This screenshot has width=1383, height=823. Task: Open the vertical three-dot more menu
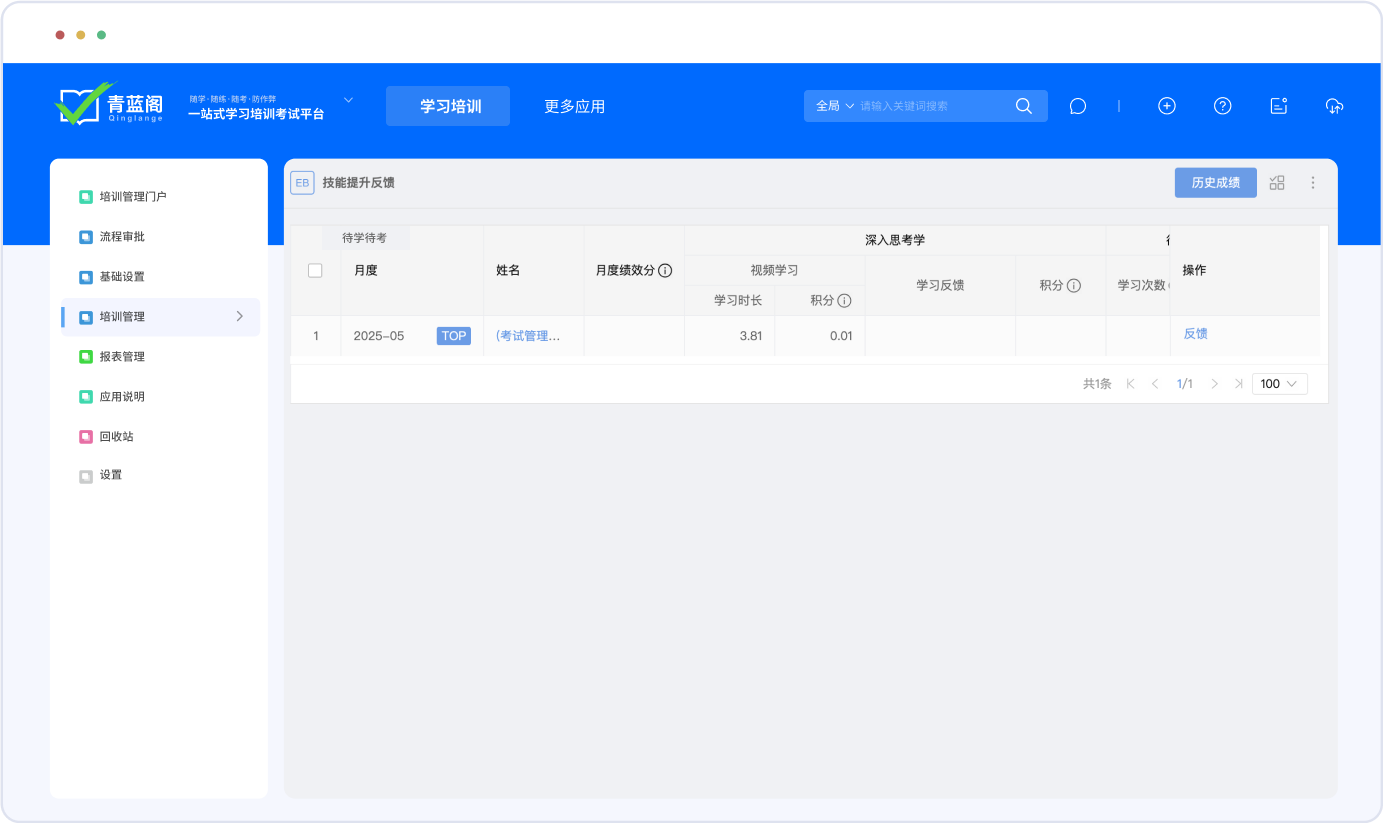pos(1313,183)
